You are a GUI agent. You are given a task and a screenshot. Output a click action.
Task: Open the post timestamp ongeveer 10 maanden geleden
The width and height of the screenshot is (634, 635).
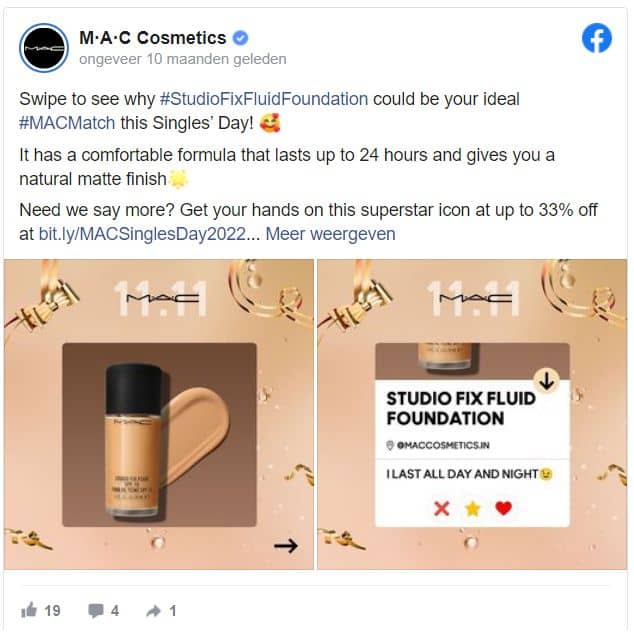pos(183,59)
